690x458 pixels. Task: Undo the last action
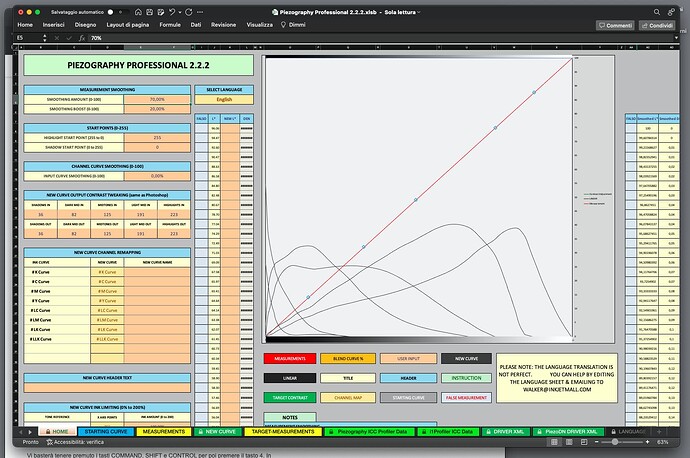click(172, 12)
